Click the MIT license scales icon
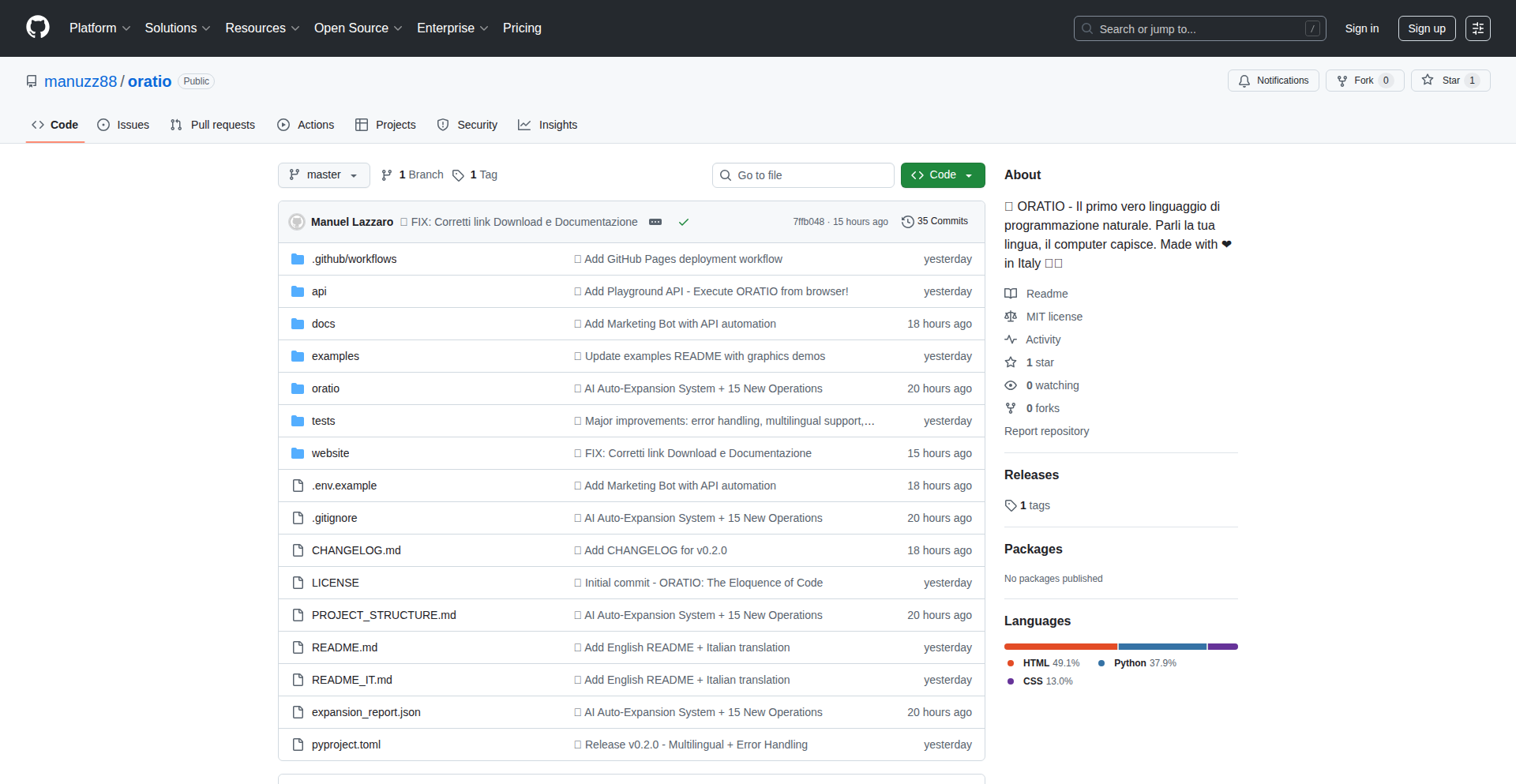1516x784 pixels. pyautogui.click(x=1011, y=316)
